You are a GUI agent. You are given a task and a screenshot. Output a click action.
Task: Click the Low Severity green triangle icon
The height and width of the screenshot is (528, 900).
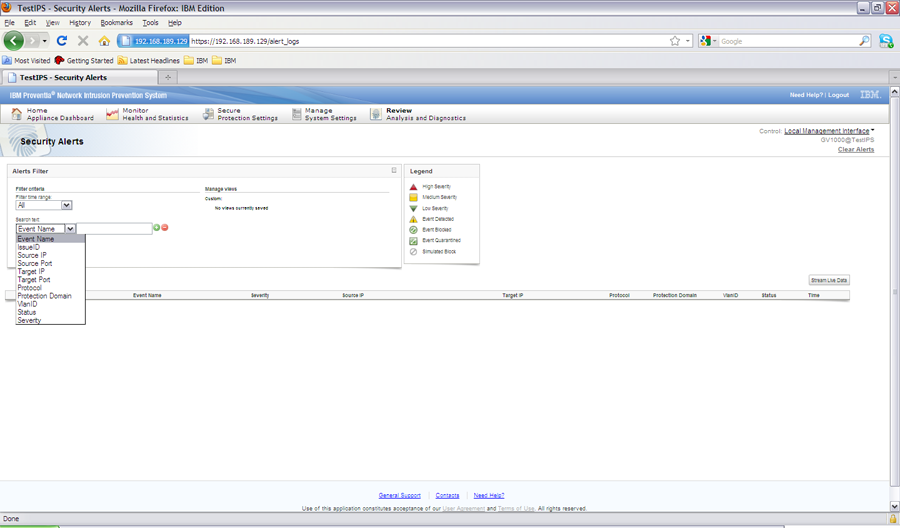(413, 208)
